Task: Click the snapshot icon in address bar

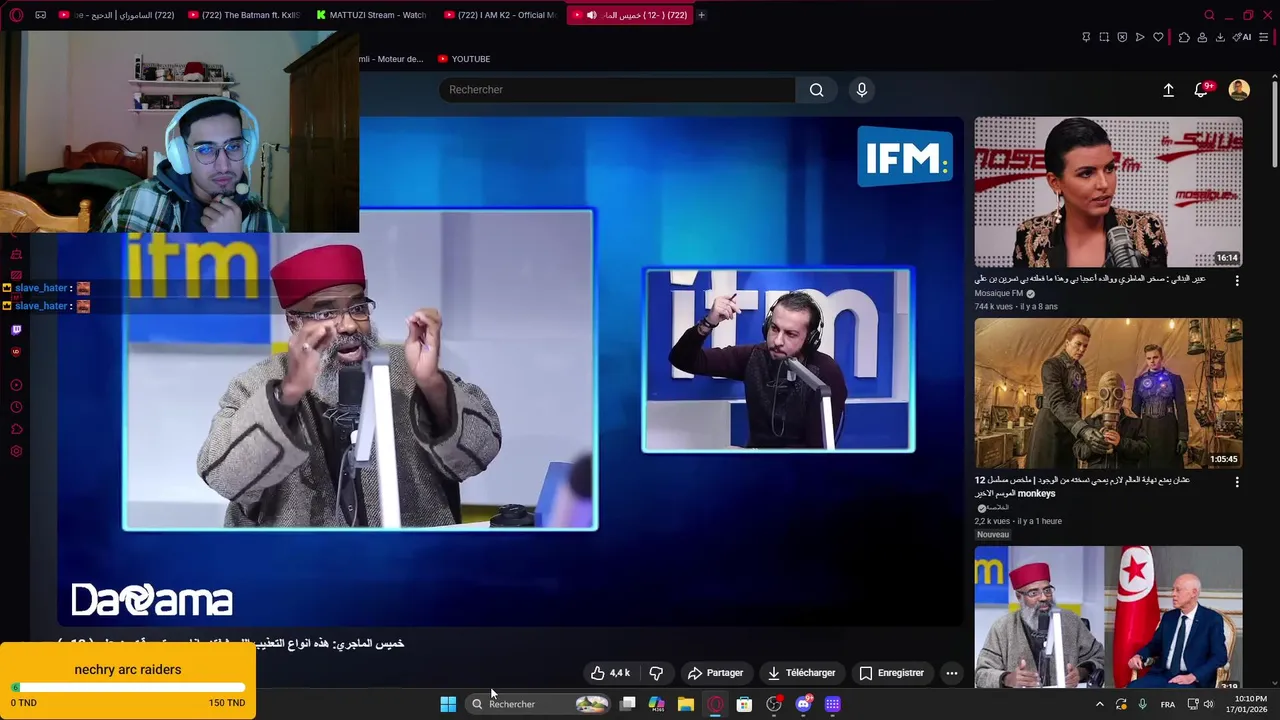Action: (1104, 37)
